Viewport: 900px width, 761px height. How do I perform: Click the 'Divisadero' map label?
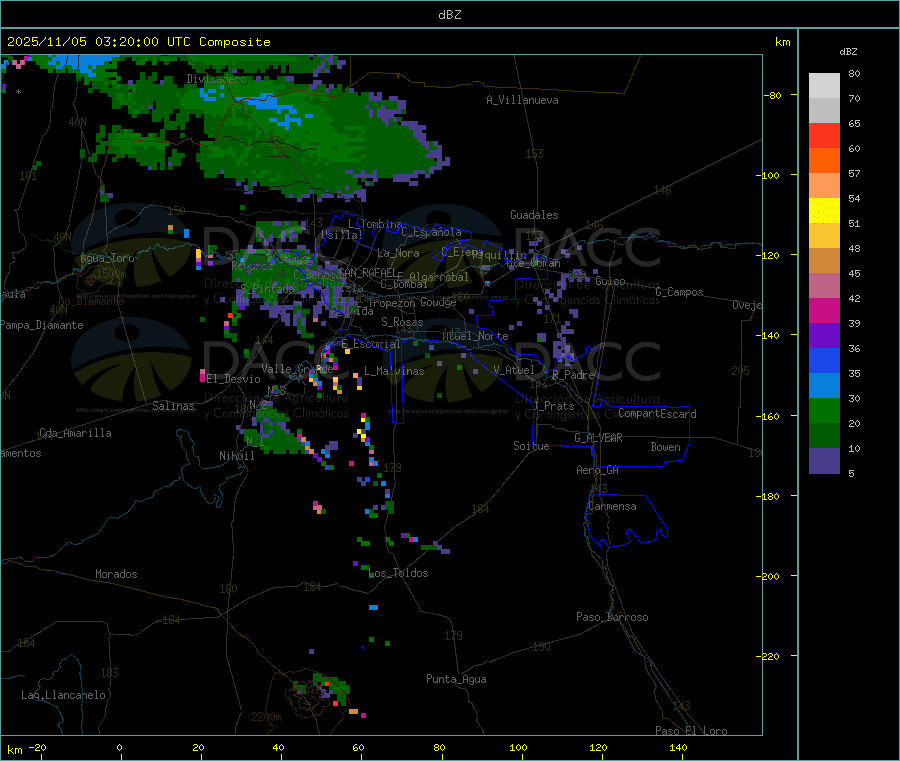[216, 79]
